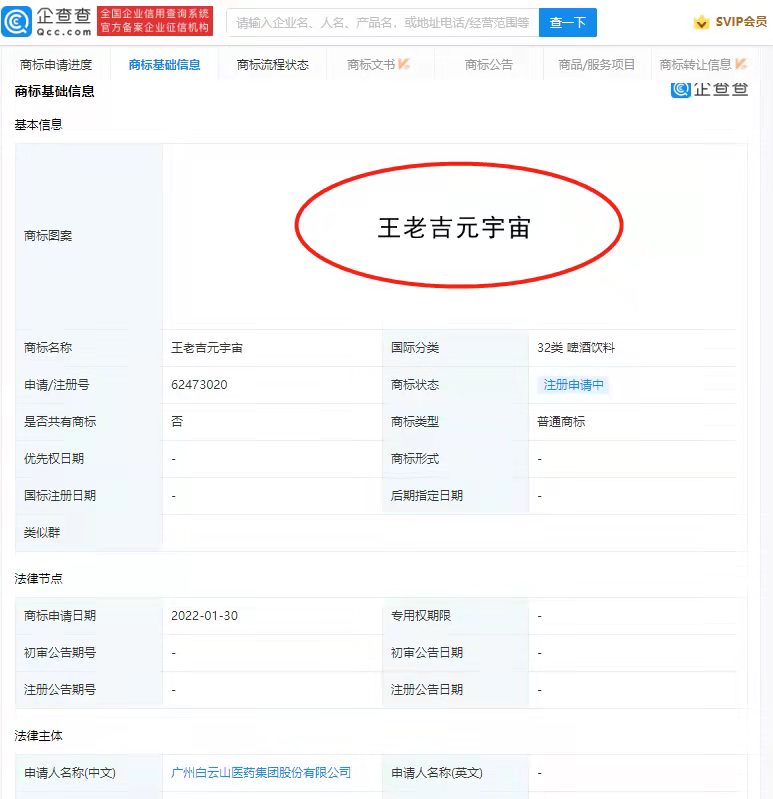773x799 pixels.
Task: Open the 商标流程状态 tab
Action: point(273,65)
